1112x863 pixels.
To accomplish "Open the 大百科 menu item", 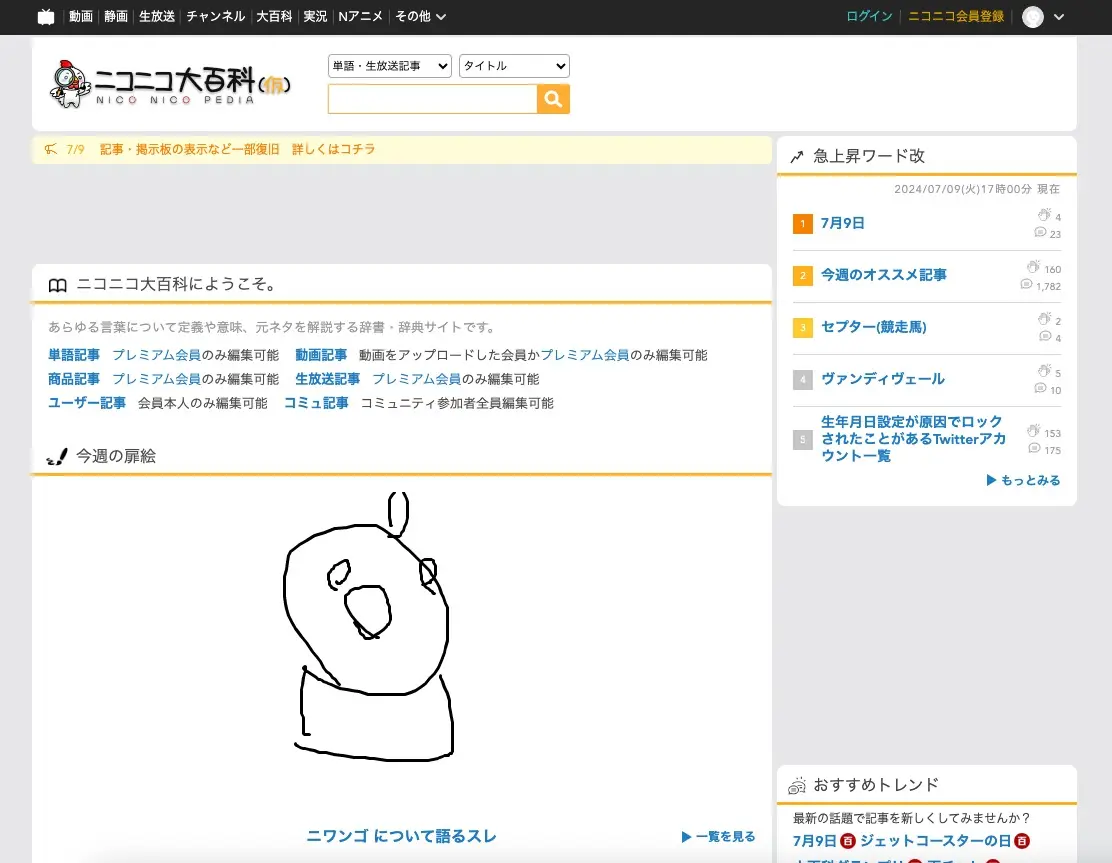I will pos(274,16).
